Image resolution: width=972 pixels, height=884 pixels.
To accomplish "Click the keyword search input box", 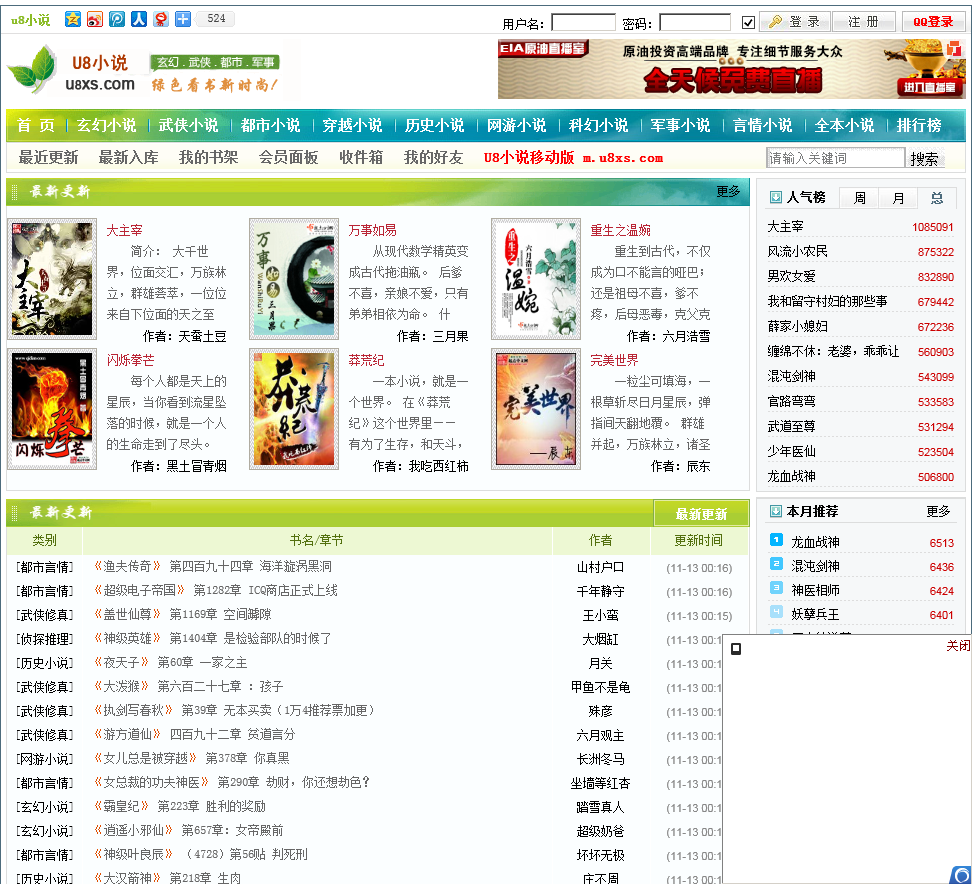I will pos(835,158).
